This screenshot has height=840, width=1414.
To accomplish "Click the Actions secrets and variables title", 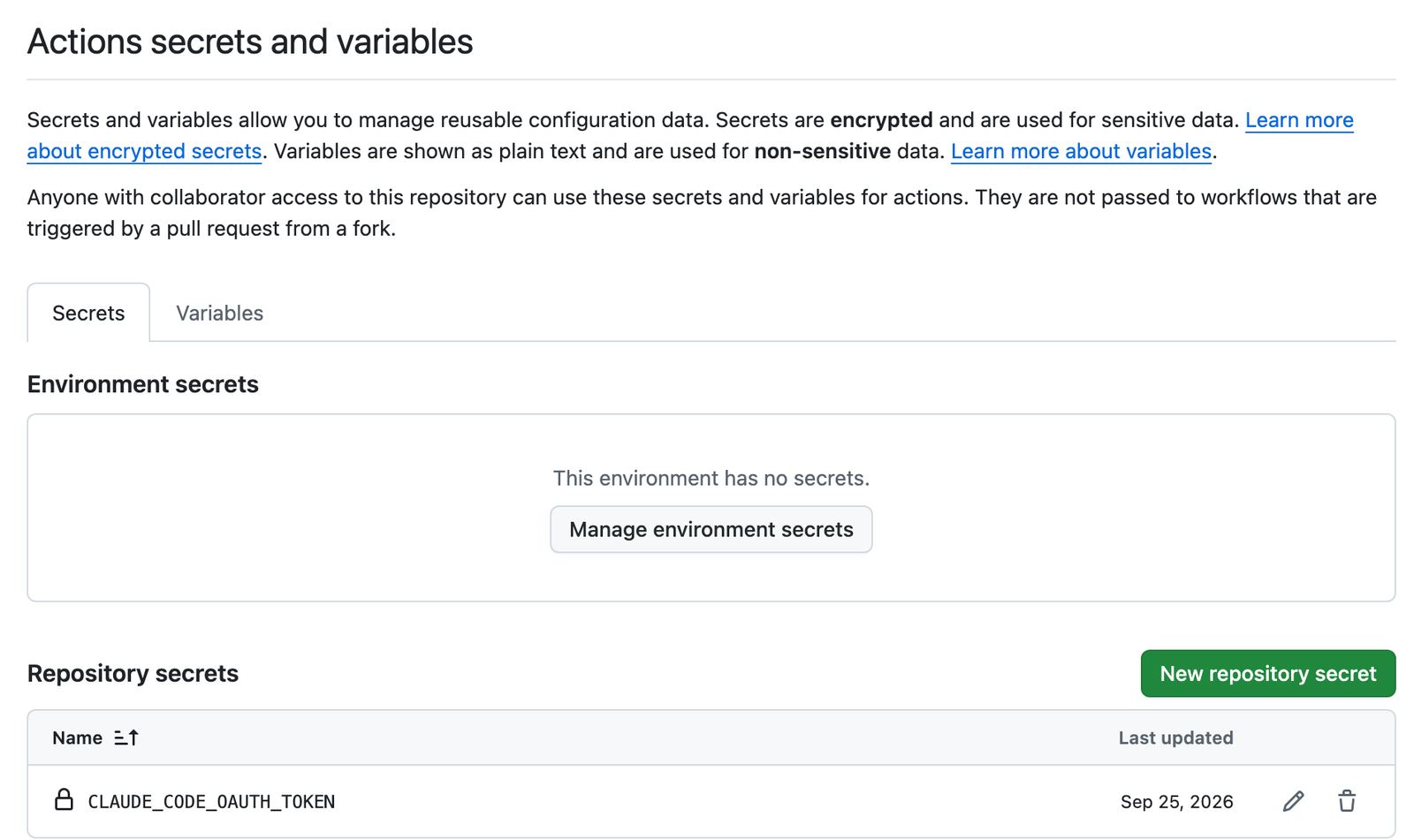I will (250, 42).
